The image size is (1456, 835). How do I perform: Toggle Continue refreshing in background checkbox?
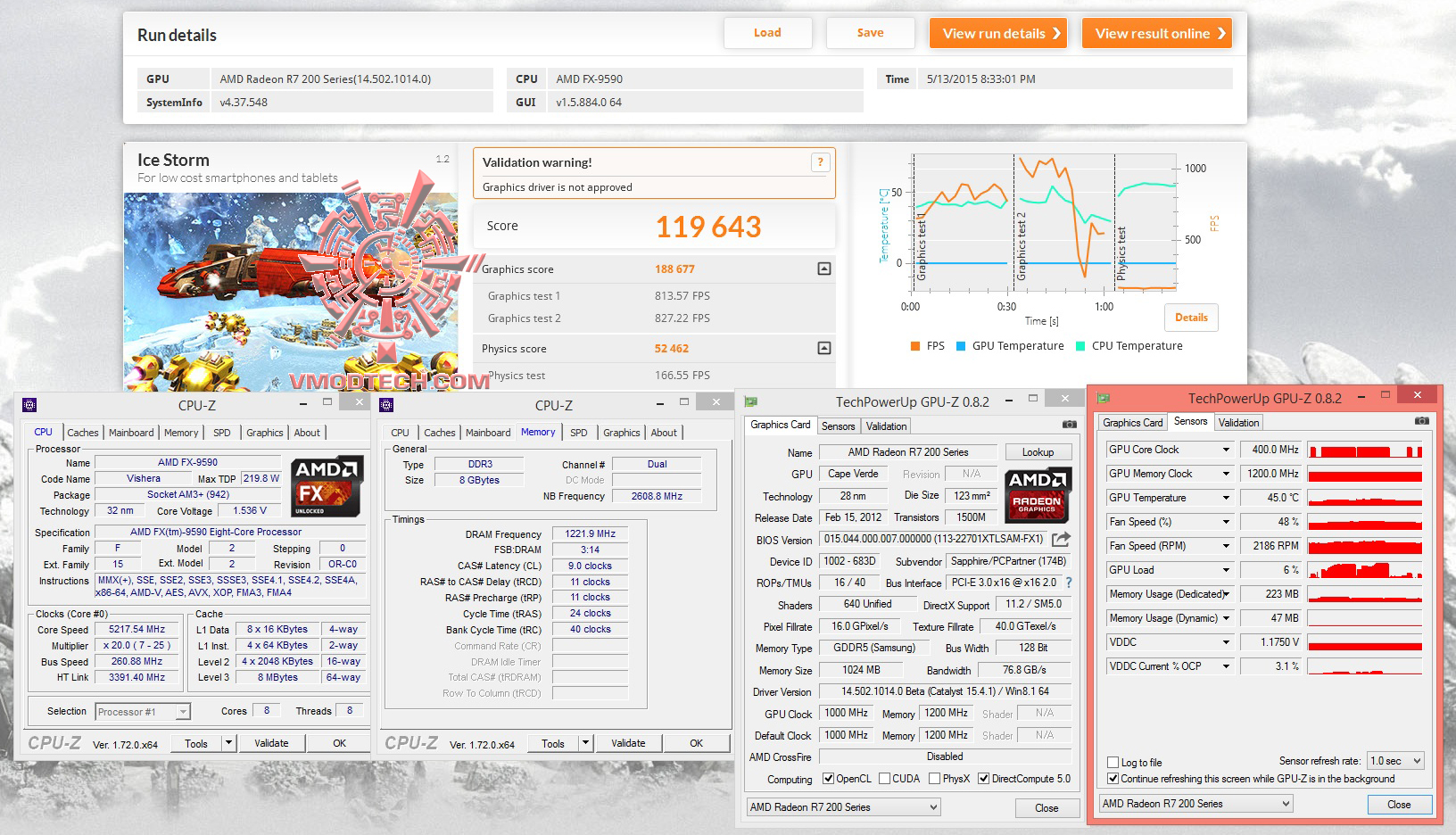[1113, 779]
